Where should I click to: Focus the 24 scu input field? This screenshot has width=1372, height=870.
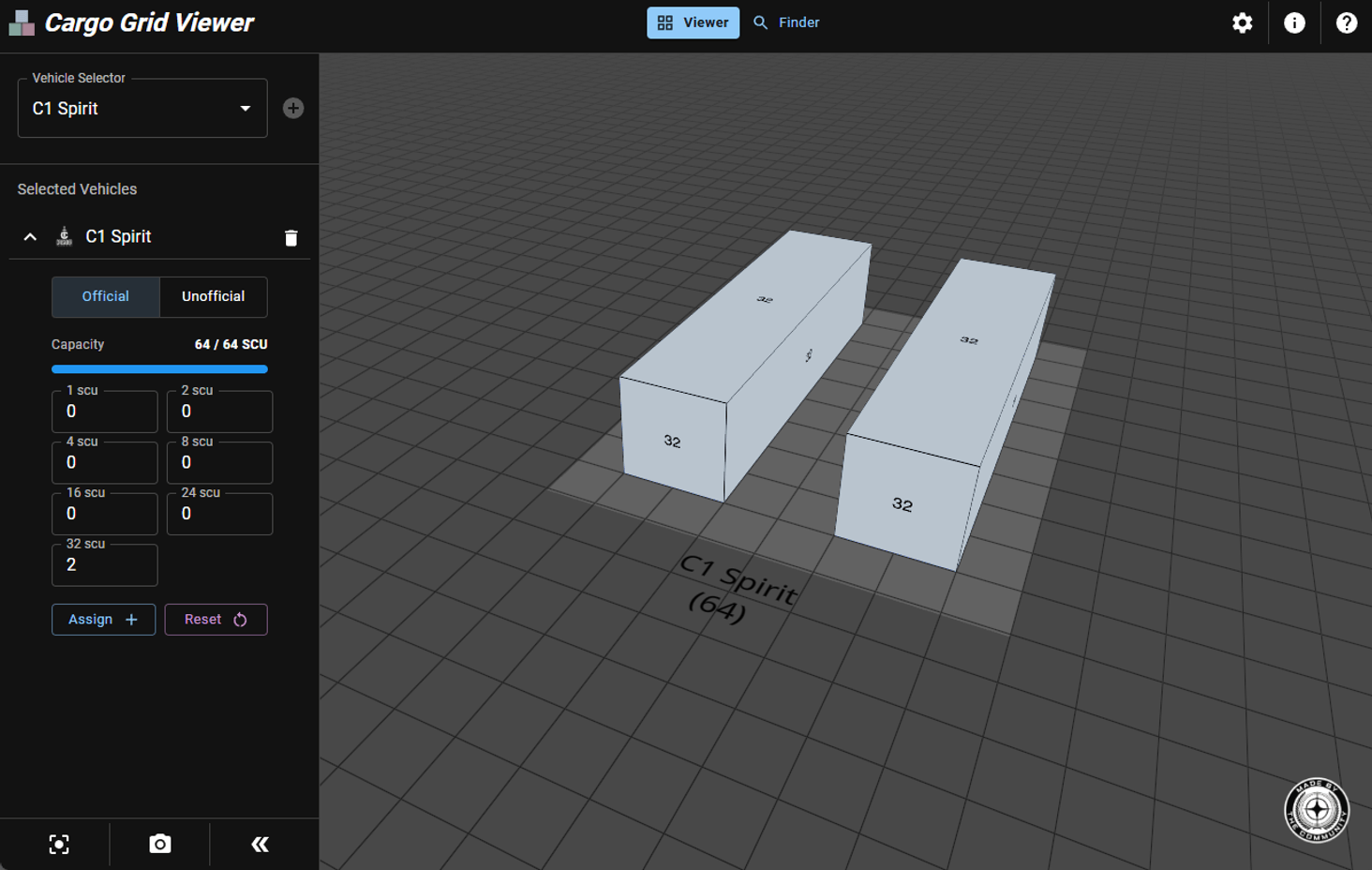click(x=220, y=514)
